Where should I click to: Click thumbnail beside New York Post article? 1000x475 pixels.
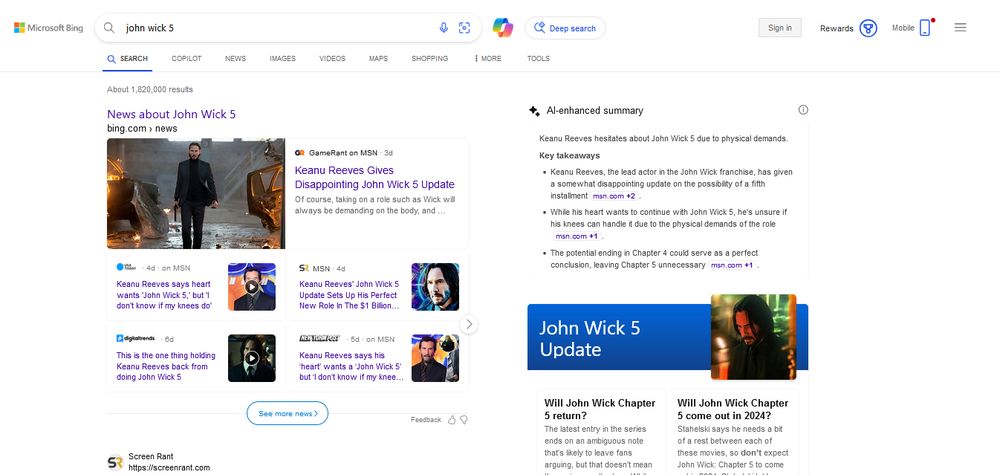pos(435,358)
